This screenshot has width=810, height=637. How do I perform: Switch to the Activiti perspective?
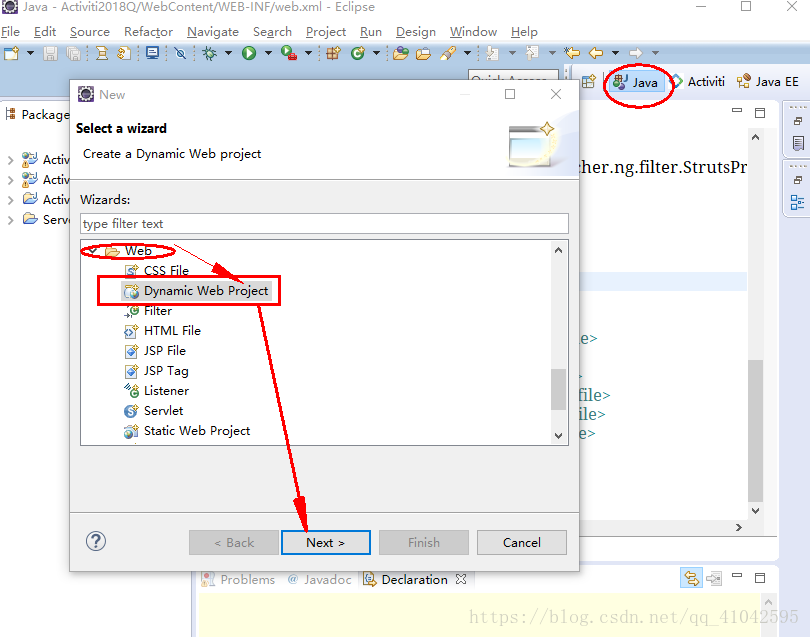pyautogui.click(x=698, y=82)
